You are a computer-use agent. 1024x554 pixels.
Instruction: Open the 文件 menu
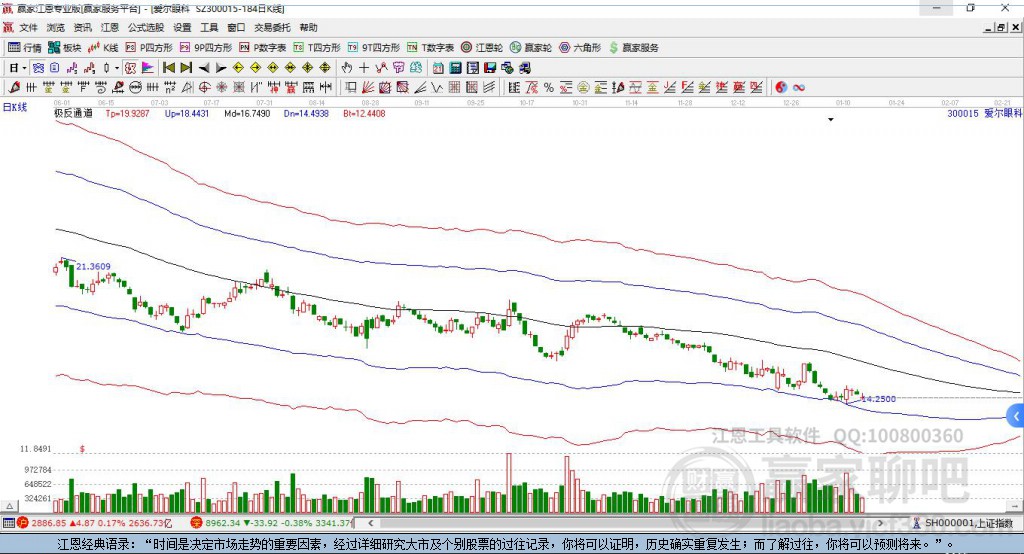[x=29, y=27]
